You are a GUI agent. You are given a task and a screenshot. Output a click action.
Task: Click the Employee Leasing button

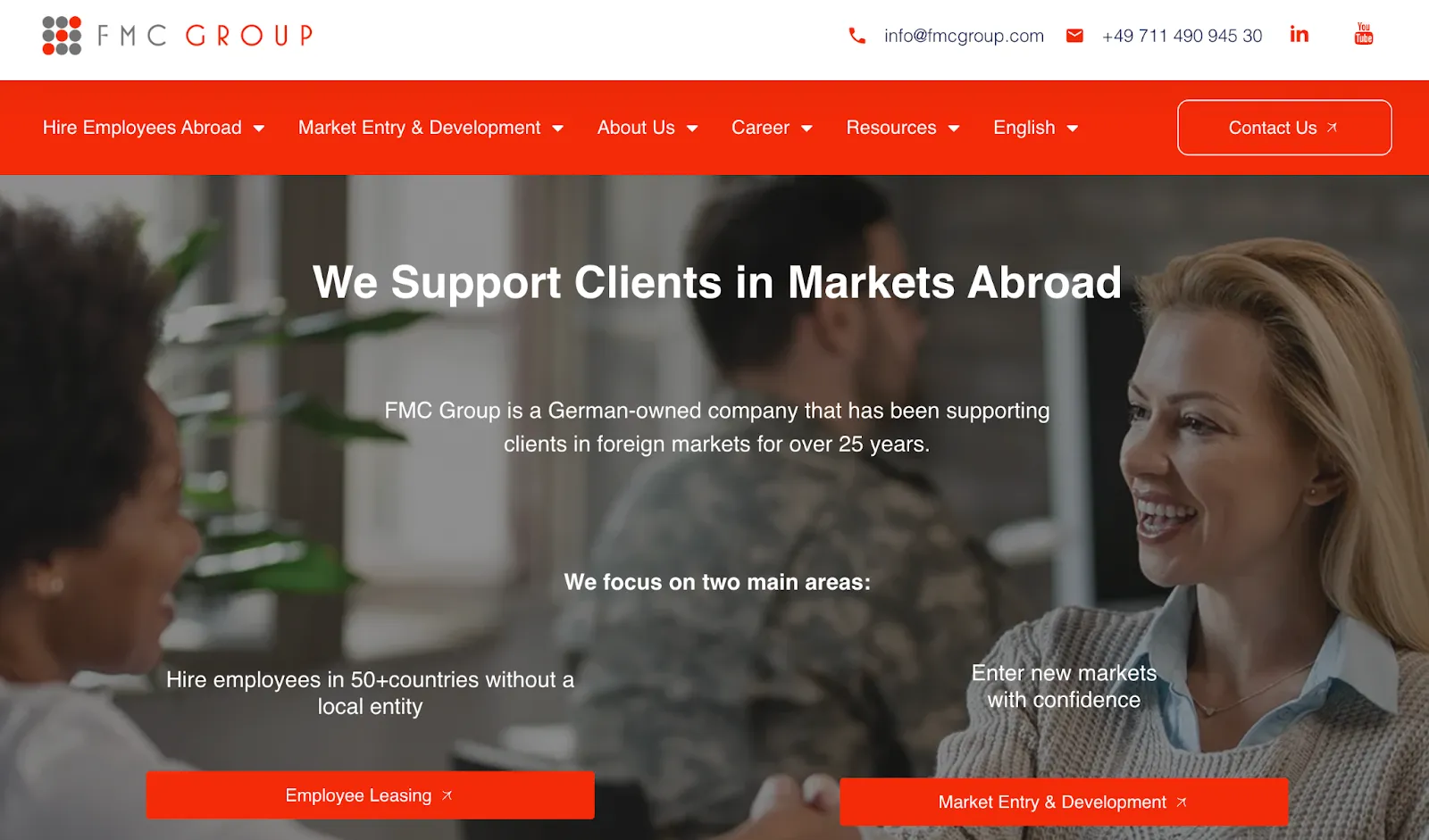point(370,794)
